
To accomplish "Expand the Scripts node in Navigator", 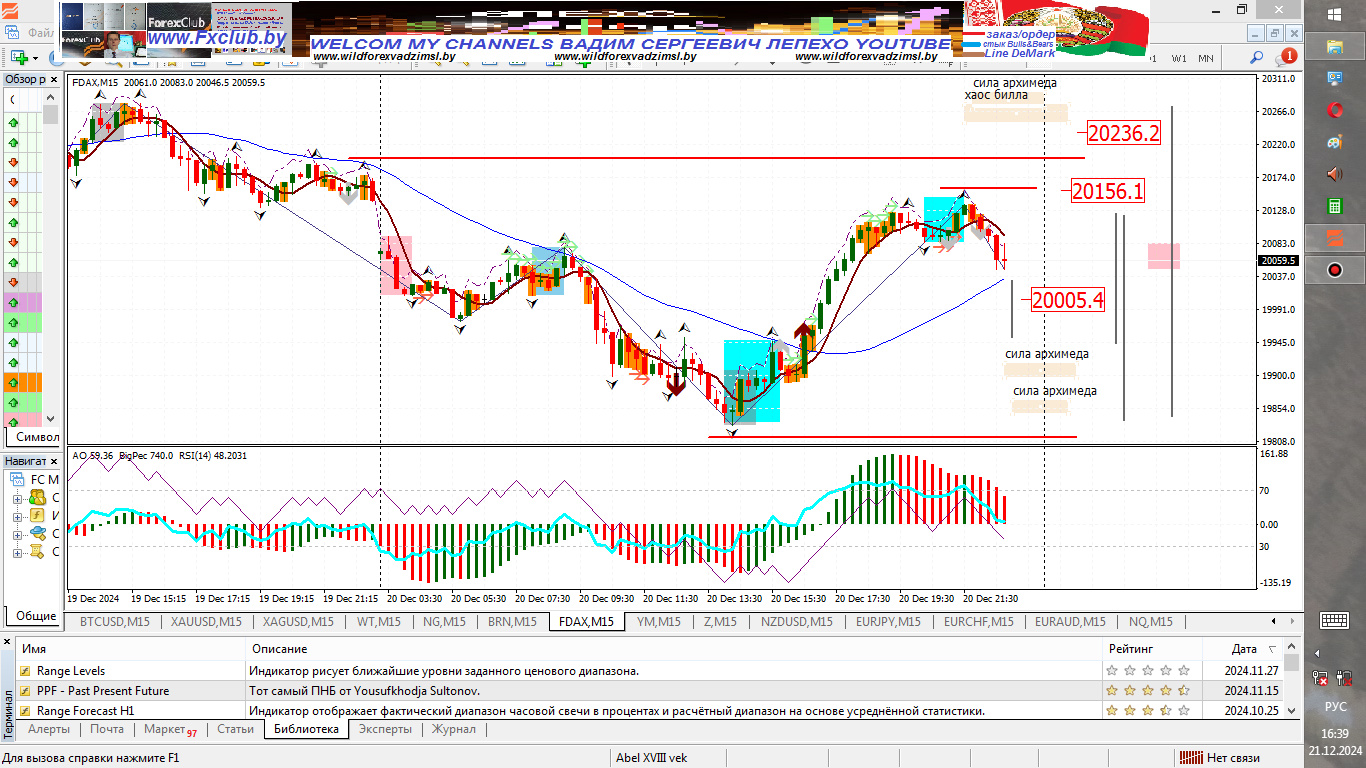I will 17,551.
